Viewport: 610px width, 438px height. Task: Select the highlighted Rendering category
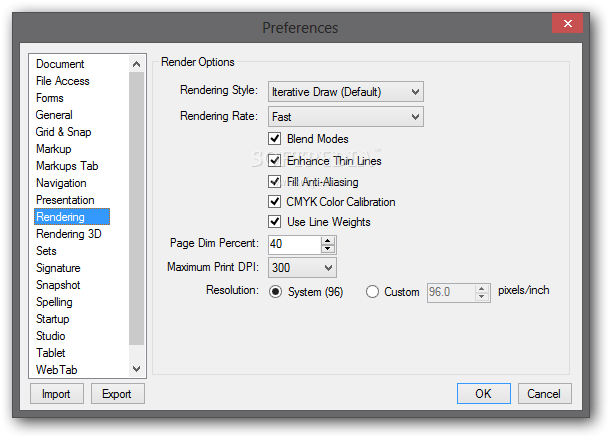tap(72, 217)
